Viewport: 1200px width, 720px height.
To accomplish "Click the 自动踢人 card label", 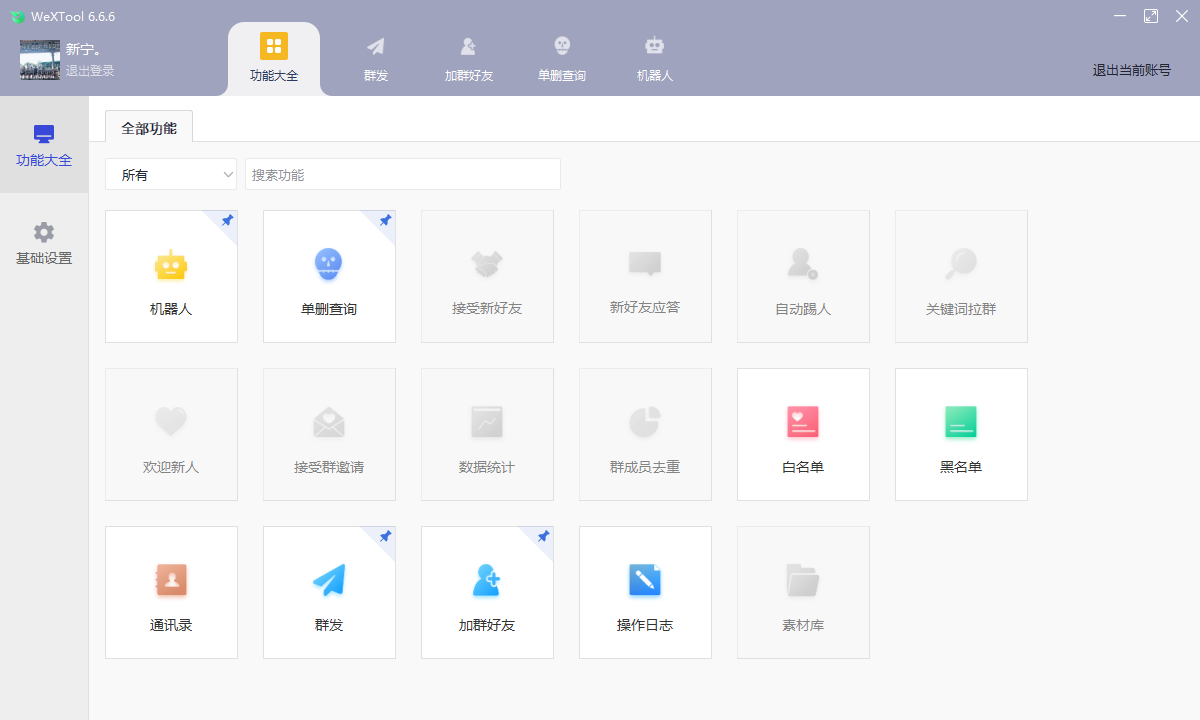I will 803,309.
